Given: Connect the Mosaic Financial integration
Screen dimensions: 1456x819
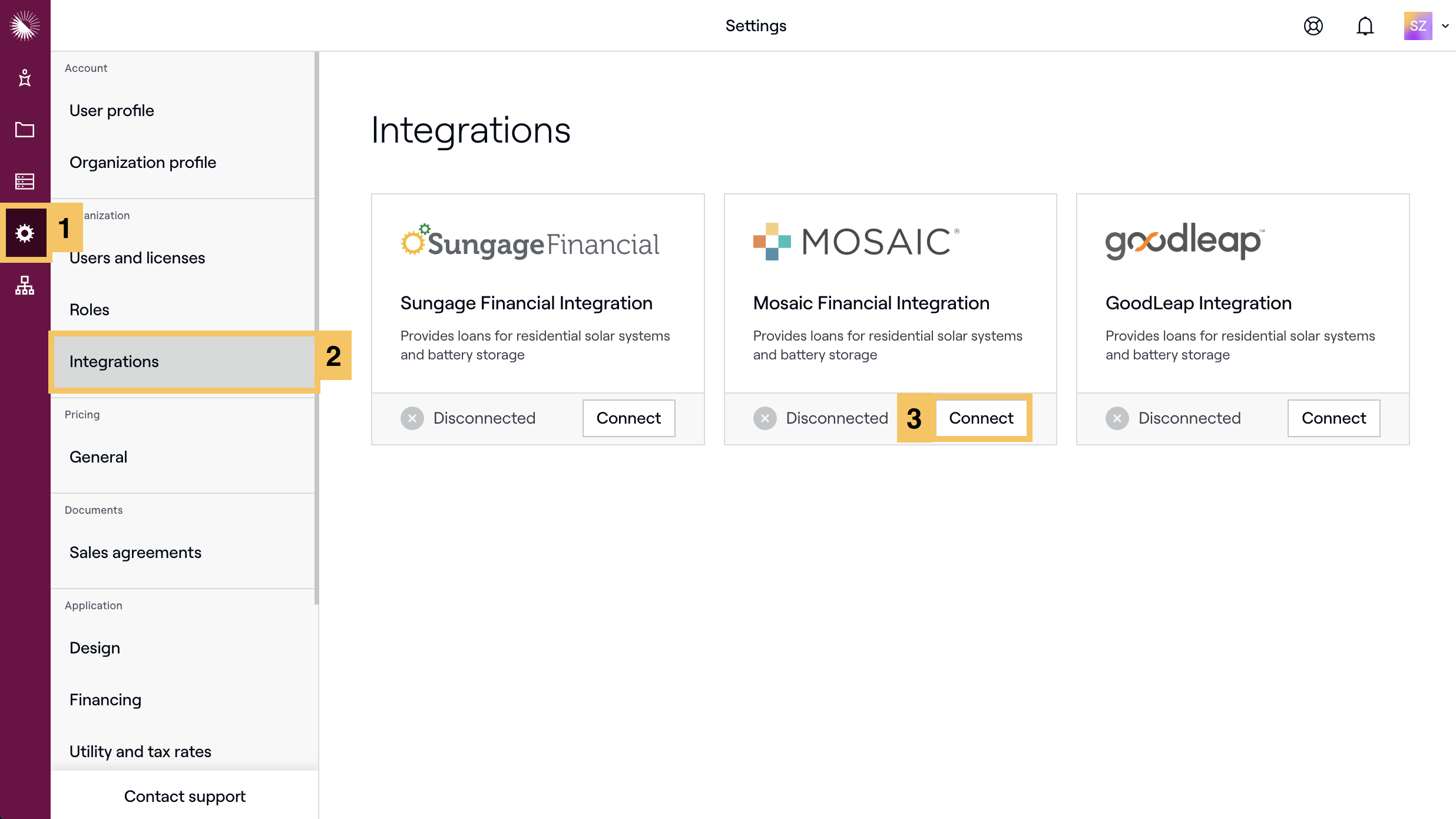Looking at the screenshot, I should [x=981, y=418].
